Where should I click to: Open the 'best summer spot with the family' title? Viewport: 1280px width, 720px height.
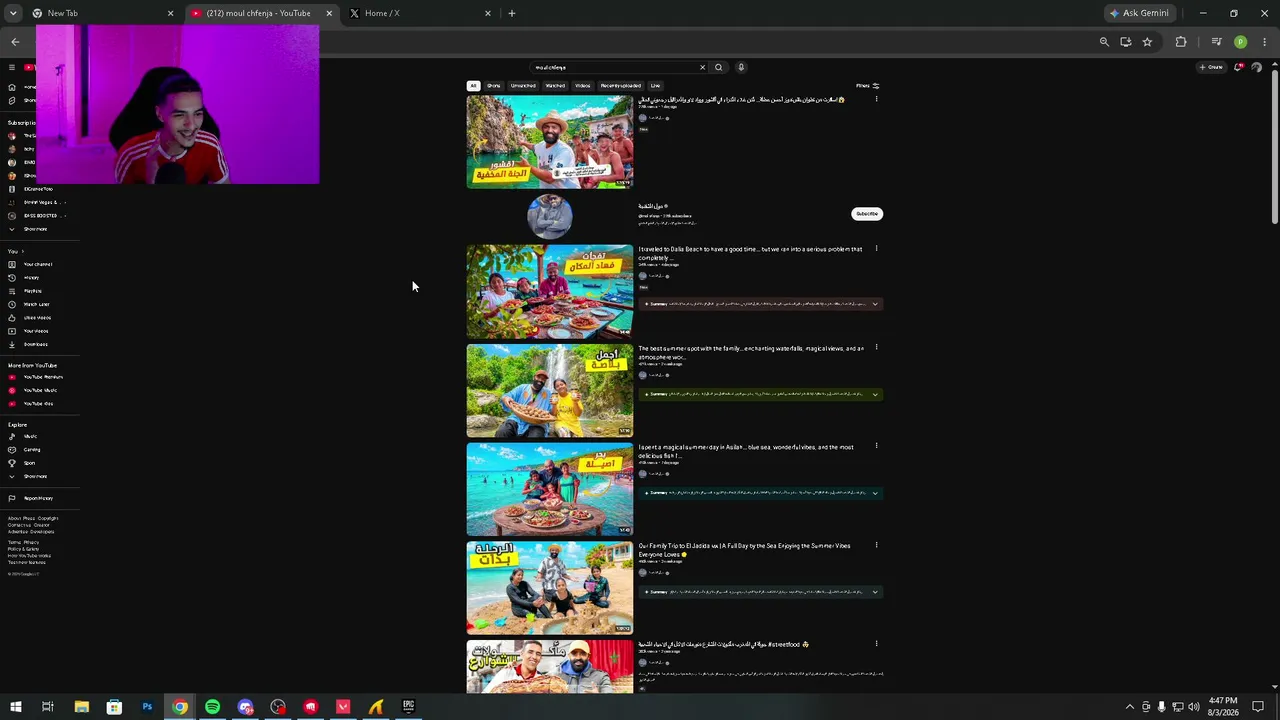[x=751, y=352]
